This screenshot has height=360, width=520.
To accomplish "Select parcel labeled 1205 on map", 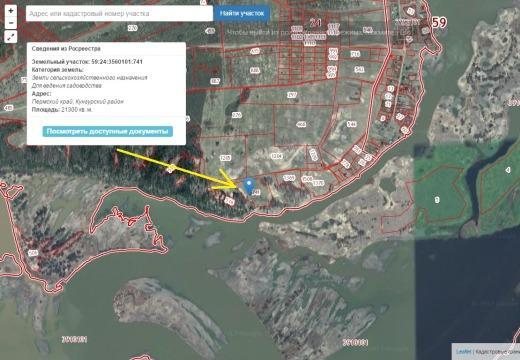I will (x=225, y=157).
